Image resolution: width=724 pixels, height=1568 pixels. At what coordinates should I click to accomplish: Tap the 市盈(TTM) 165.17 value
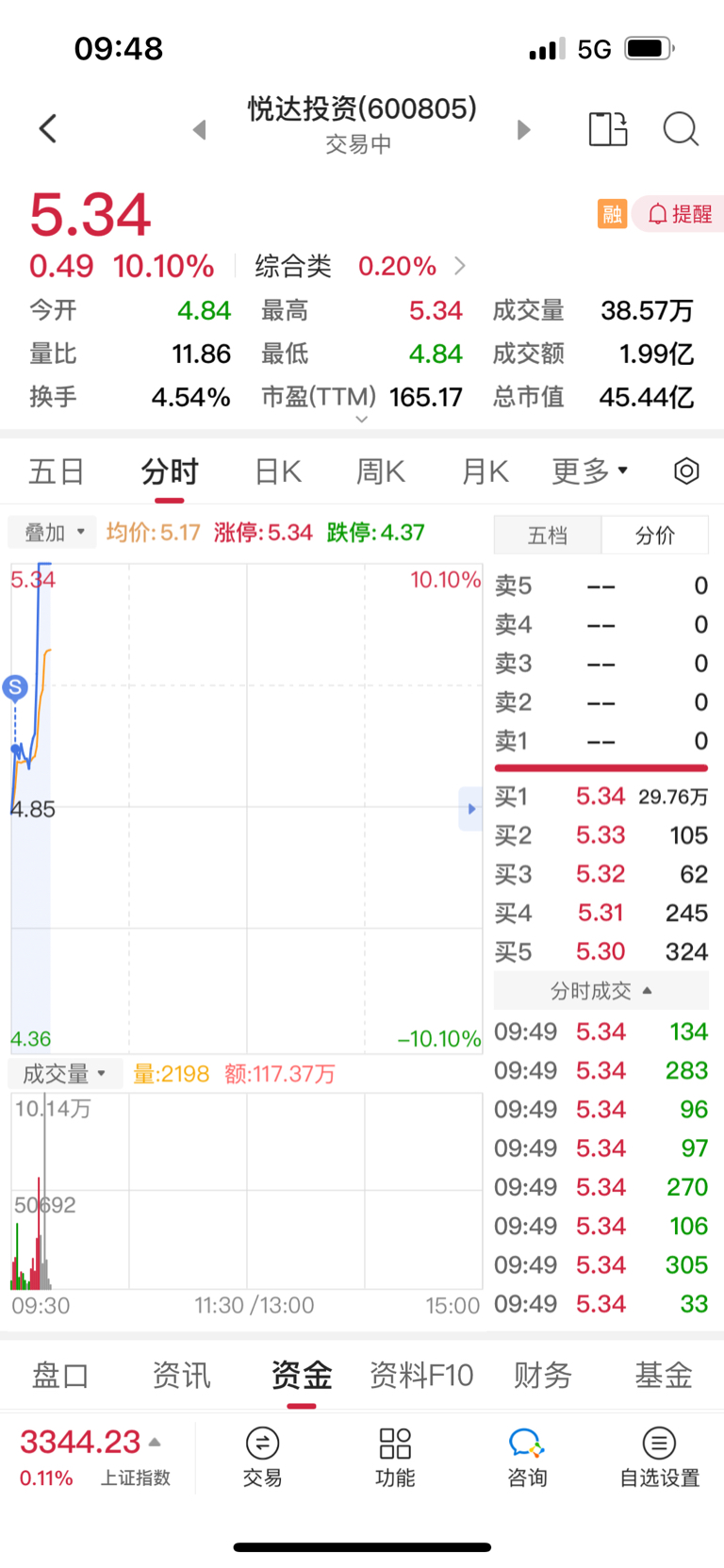[x=426, y=397]
